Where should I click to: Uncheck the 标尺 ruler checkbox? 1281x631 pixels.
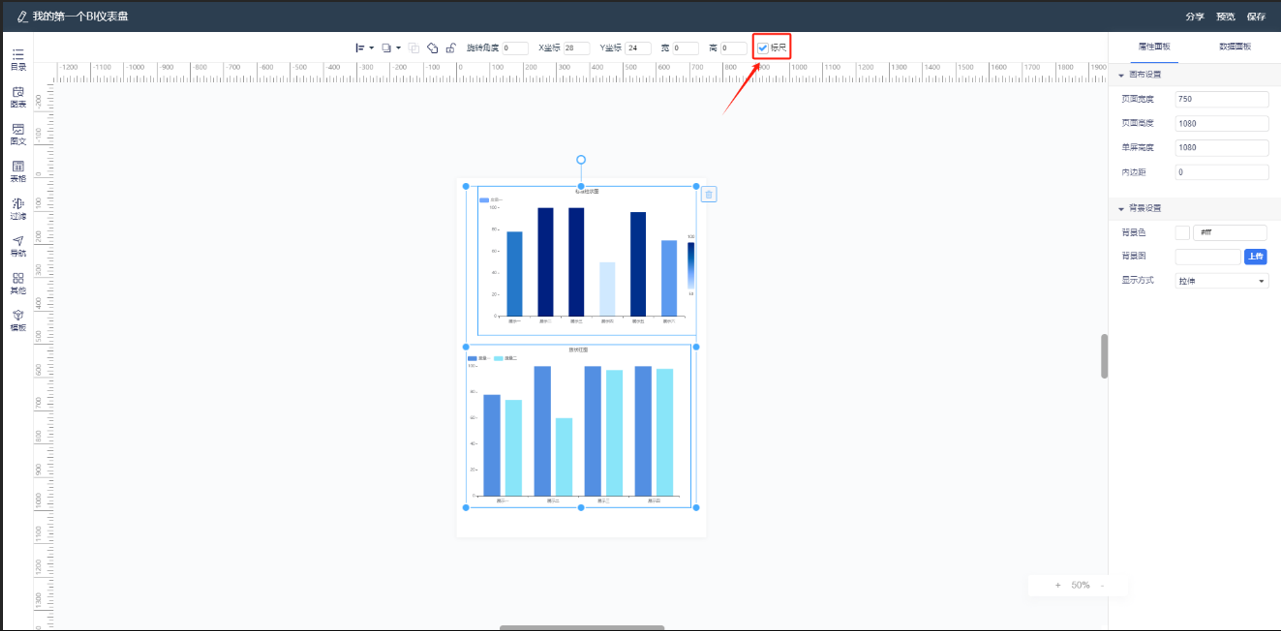pyautogui.click(x=763, y=48)
